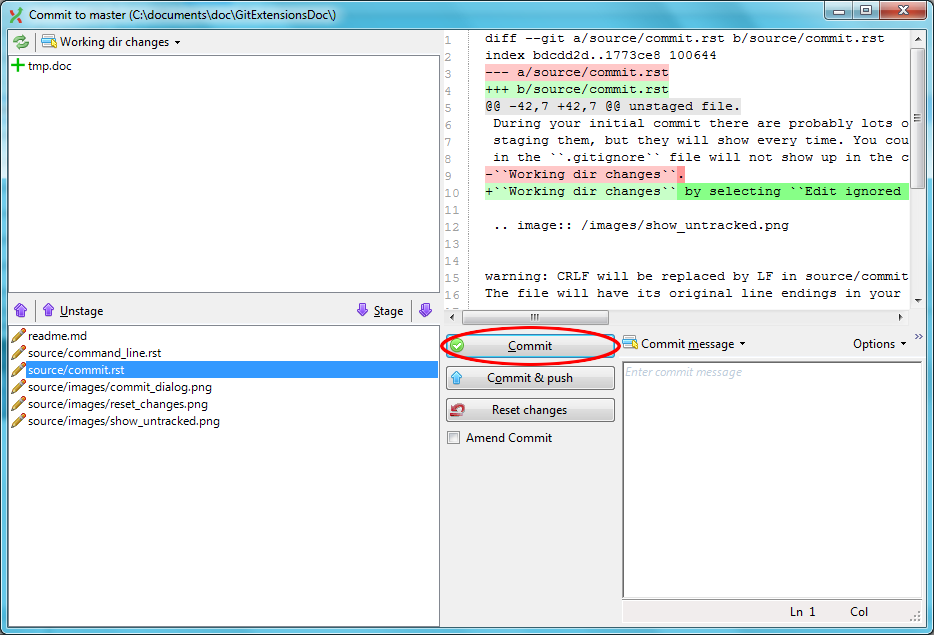Click the Working dir changes icon
This screenshot has width=934, height=635.
tap(49, 42)
